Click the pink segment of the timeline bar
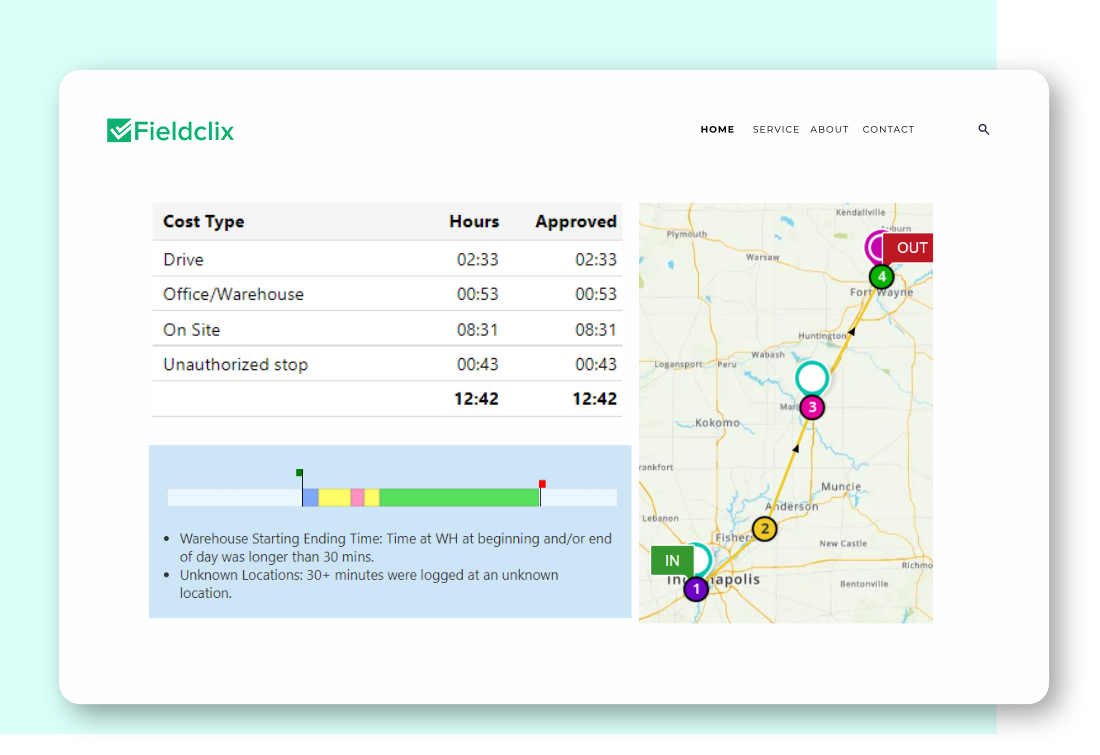The height and width of the screenshot is (755, 1100). click(x=357, y=497)
